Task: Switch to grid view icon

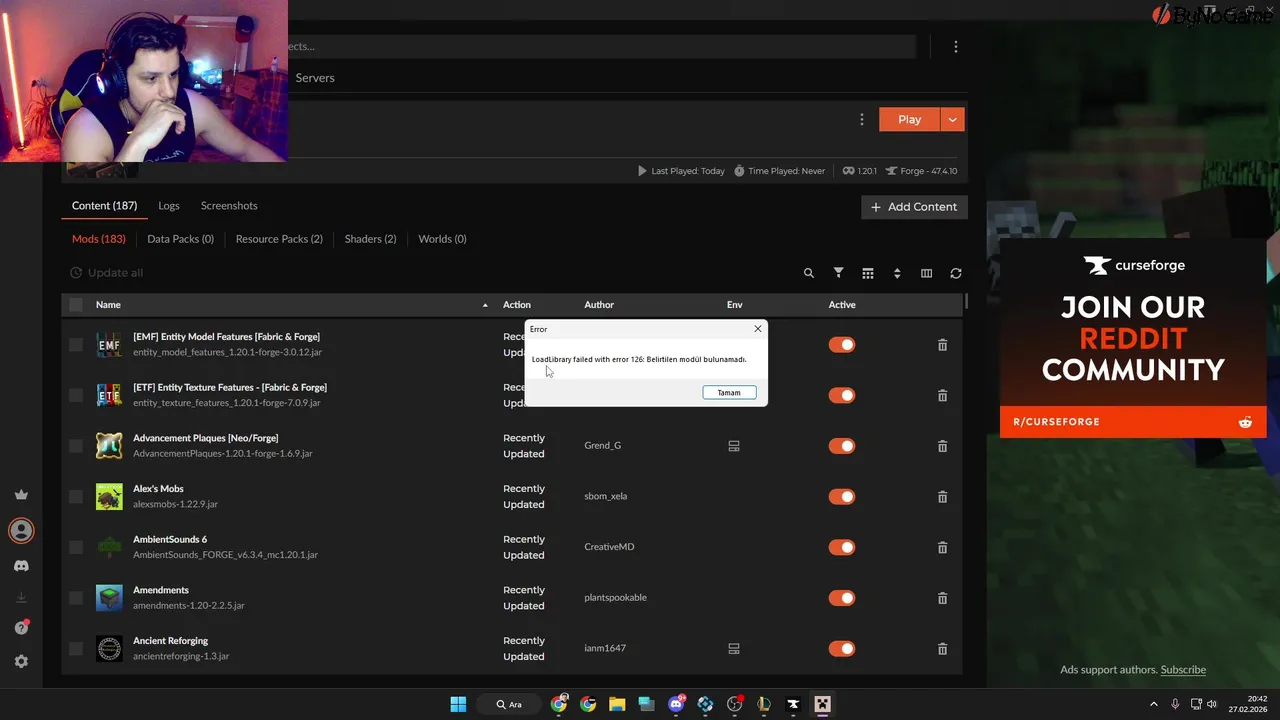Action: click(868, 273)
